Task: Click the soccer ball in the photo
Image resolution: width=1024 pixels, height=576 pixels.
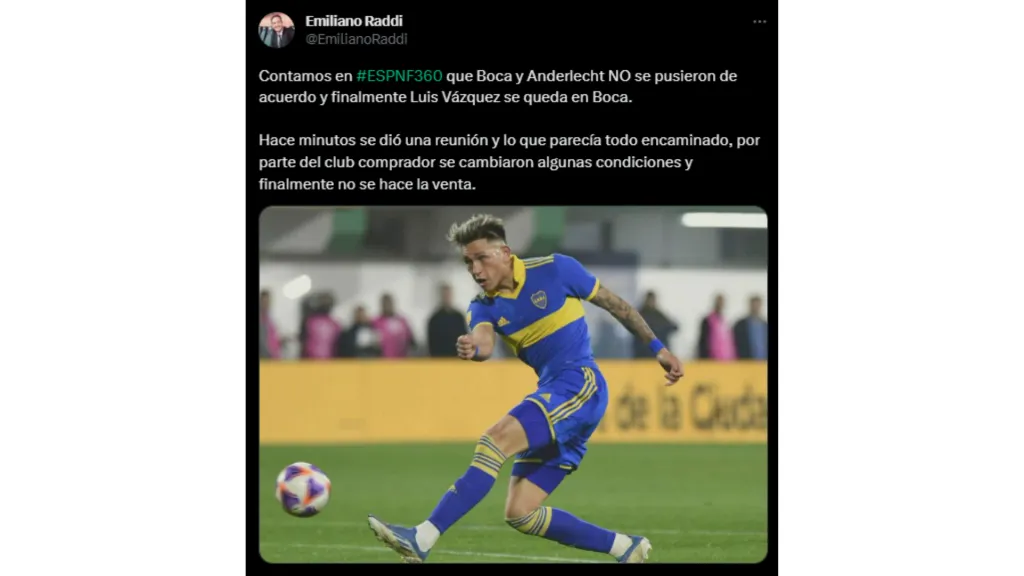Action: tap(303, 488)
